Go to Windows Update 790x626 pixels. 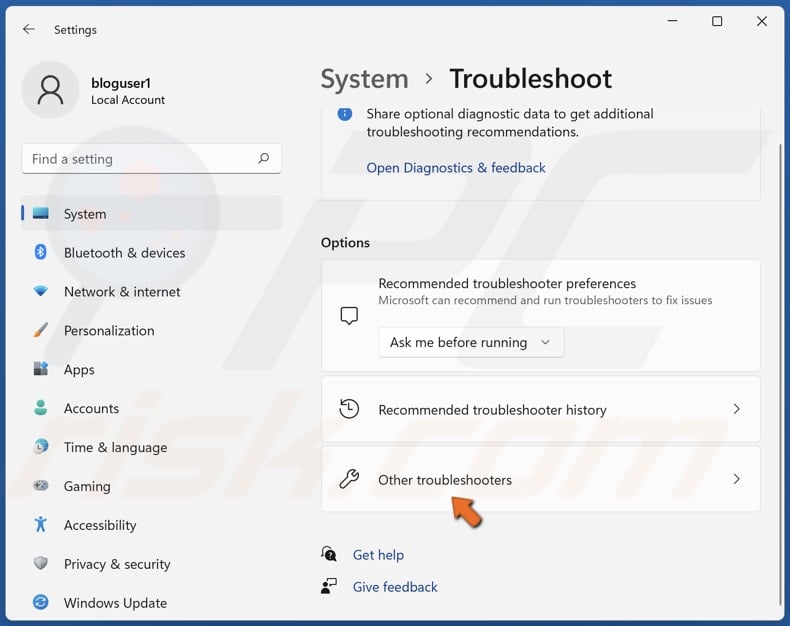coord(151,602)
